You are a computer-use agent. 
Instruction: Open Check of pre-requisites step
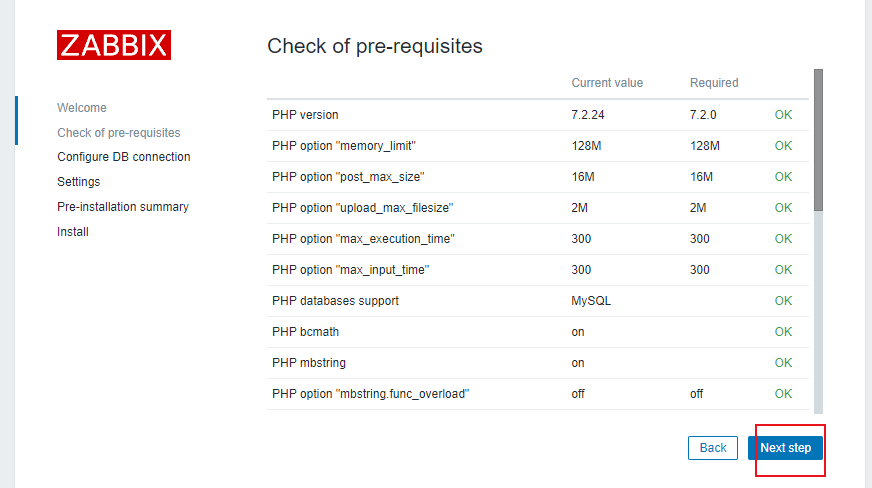point(119,133)
